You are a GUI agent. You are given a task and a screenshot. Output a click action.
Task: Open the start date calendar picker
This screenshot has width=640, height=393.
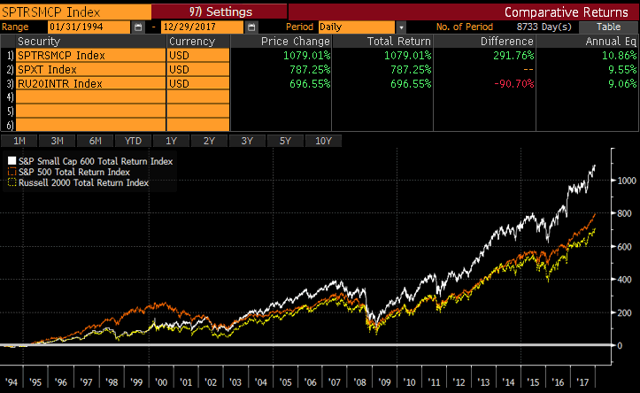coord(138,27)
